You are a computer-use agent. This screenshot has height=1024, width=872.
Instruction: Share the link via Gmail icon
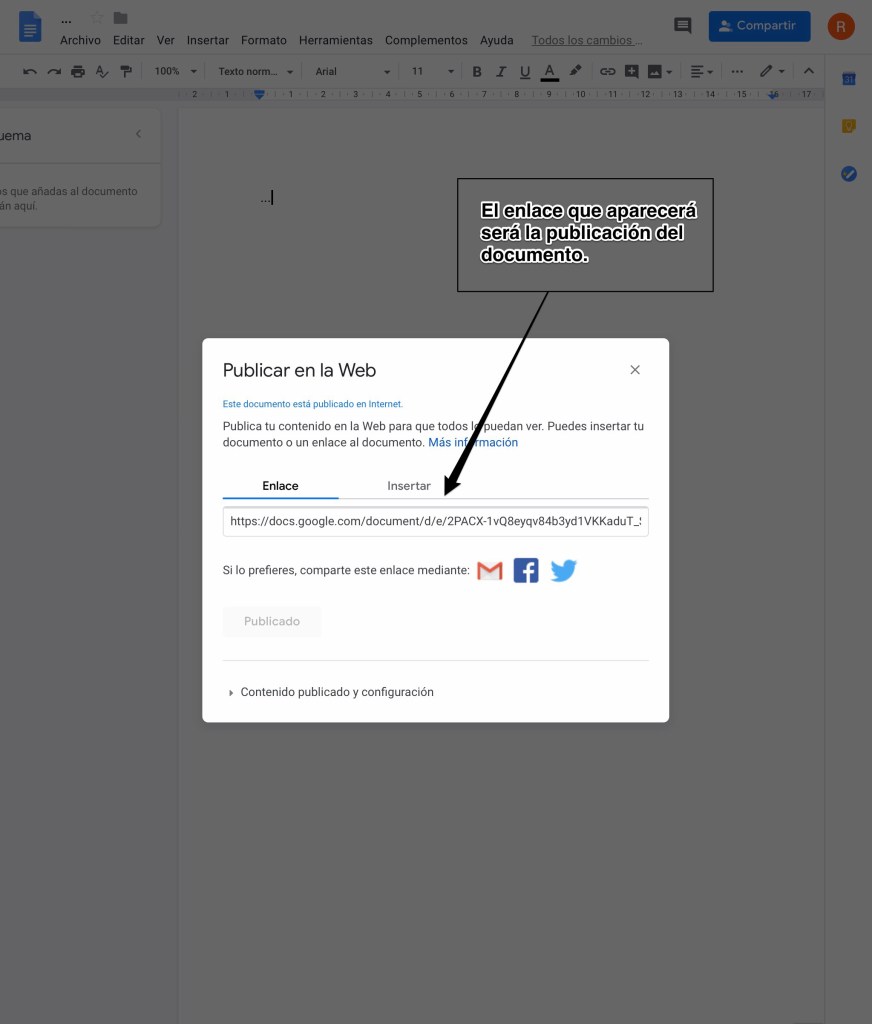(x=489, y=571)
